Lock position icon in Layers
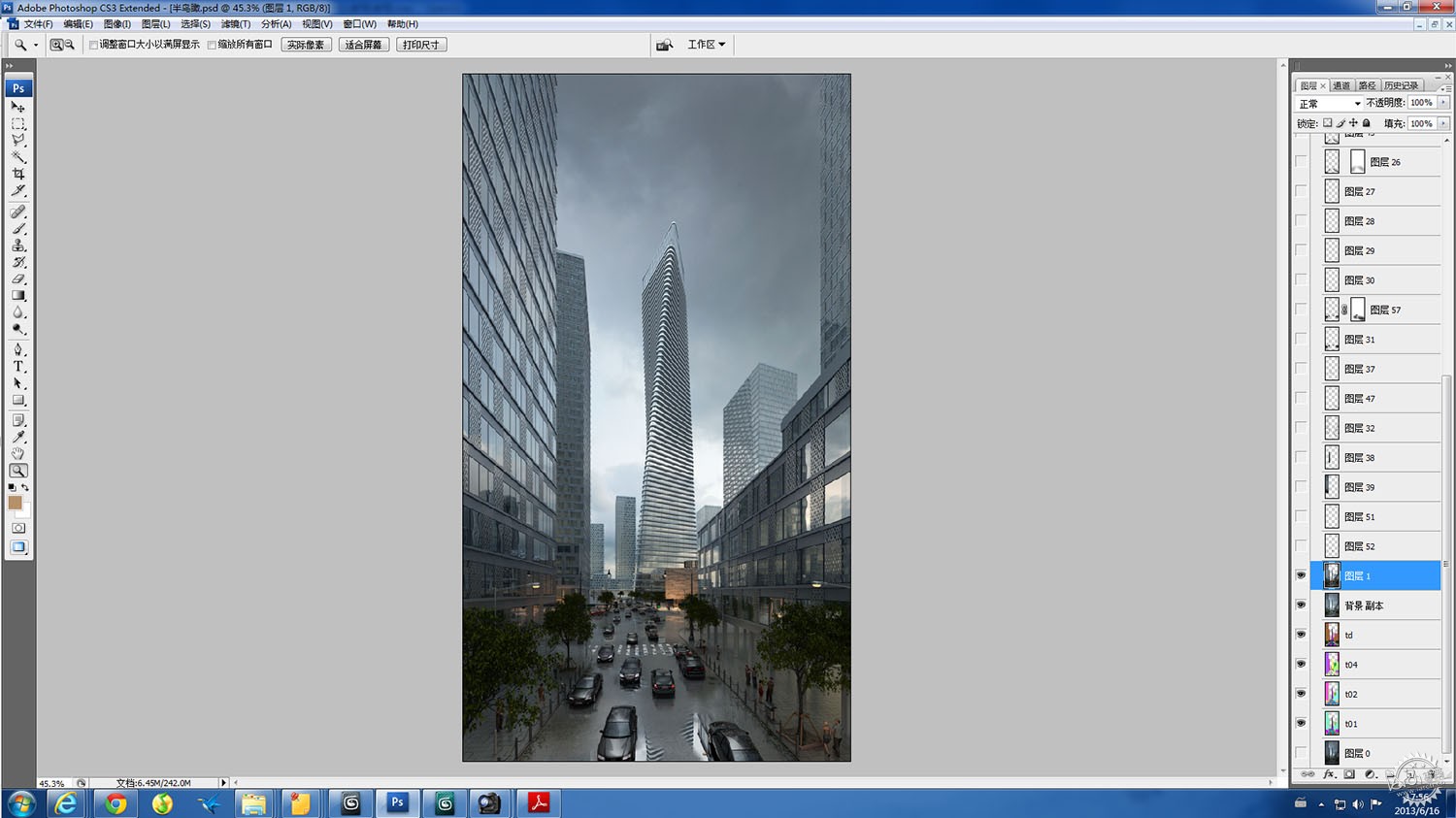Screen dimensions: 1456x818 click(1353, 123)
